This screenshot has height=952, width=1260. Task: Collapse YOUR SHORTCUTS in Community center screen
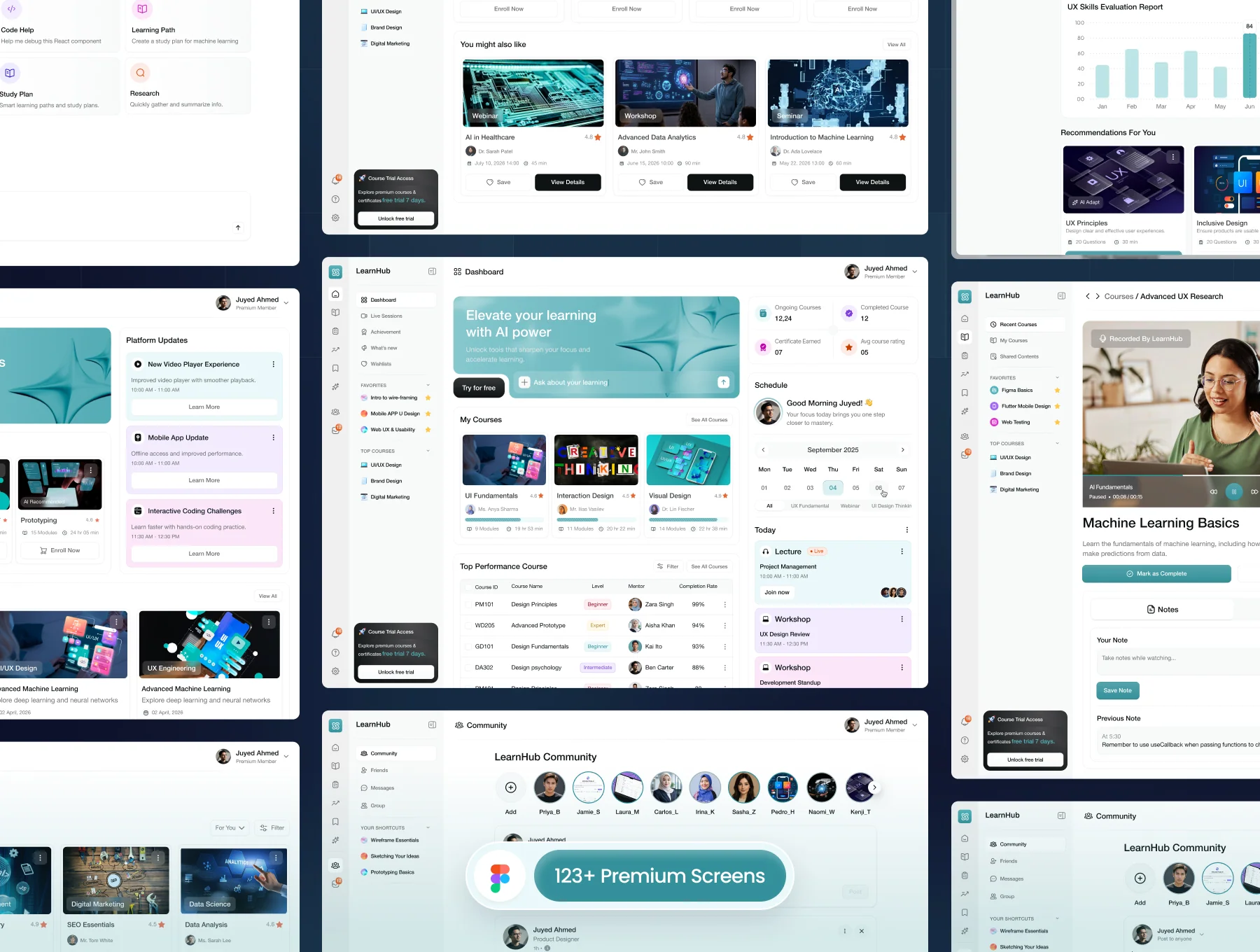click(x=428, y=827)
